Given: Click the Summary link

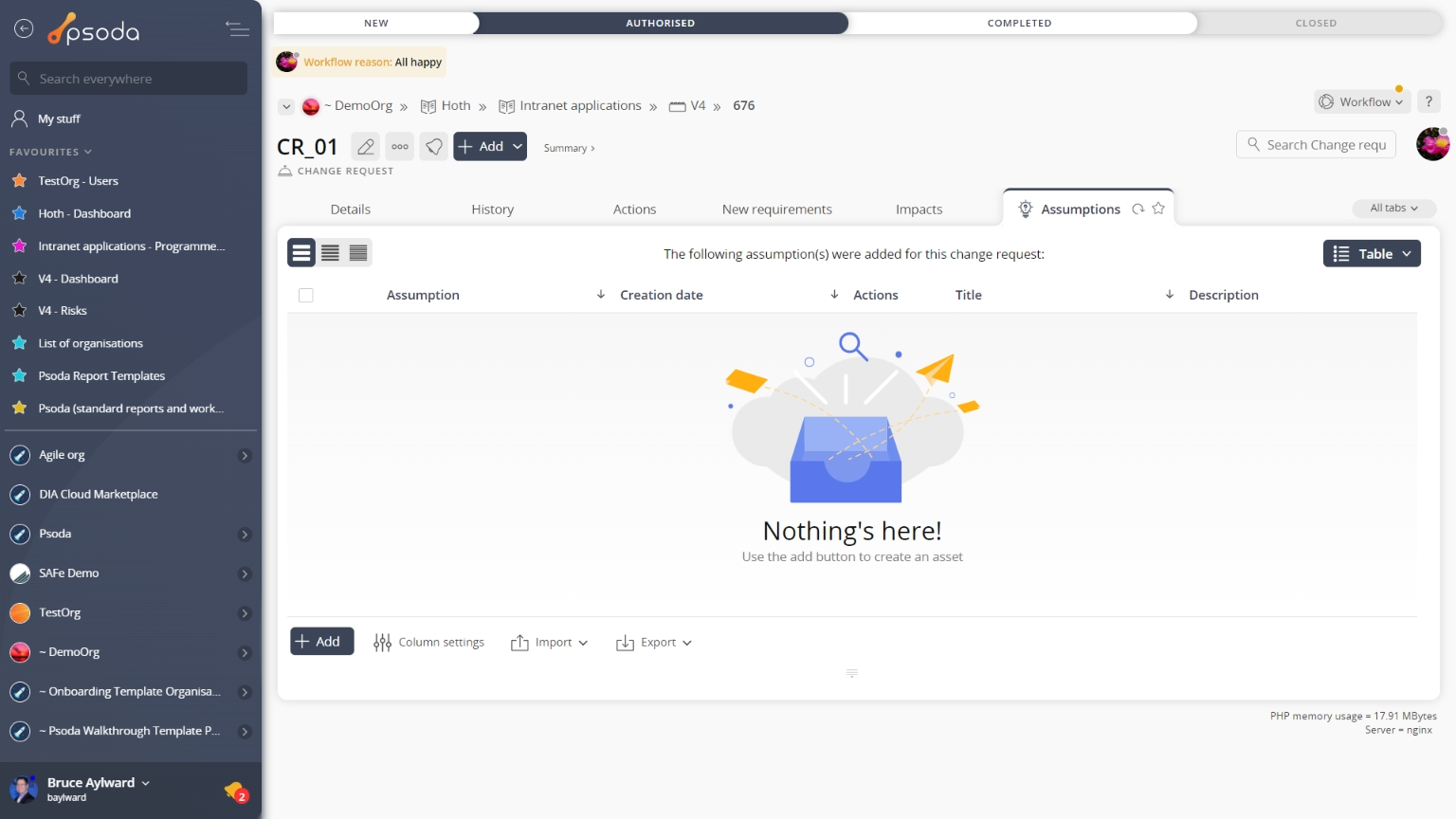Looking at the screenshot, I should [569, 148].
